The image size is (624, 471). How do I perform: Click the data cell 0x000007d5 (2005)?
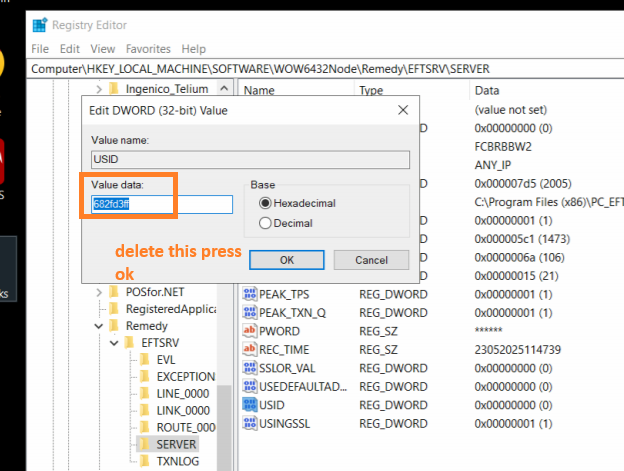click(x=523, y=183)
